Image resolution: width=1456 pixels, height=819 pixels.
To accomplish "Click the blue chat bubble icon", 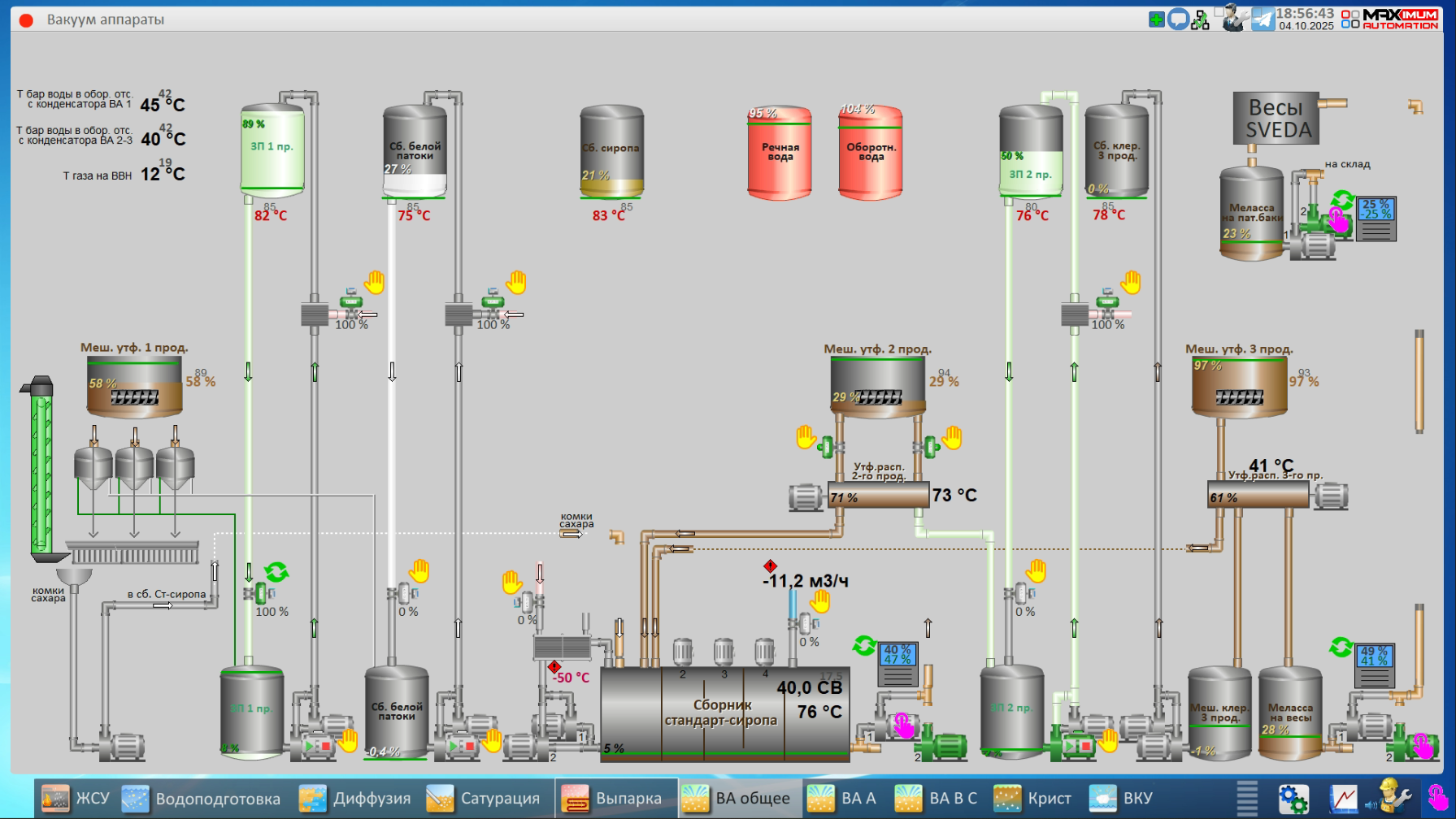I will tap(1178, 19).
